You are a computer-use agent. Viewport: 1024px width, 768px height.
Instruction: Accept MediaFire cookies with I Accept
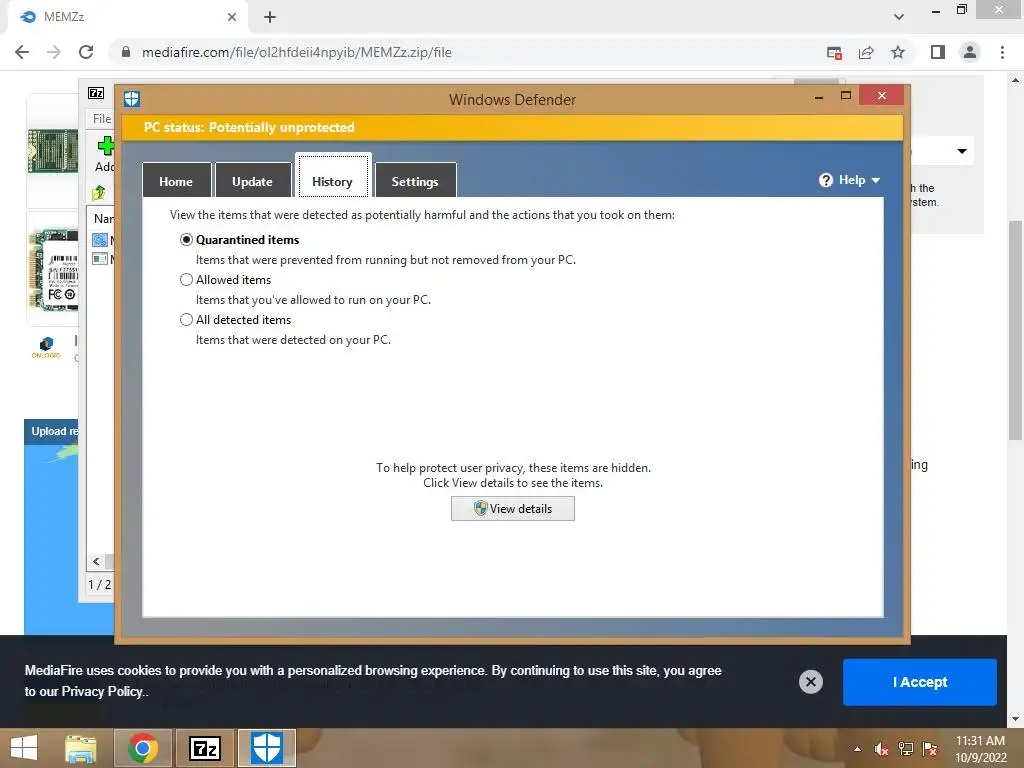coord(920,682)
